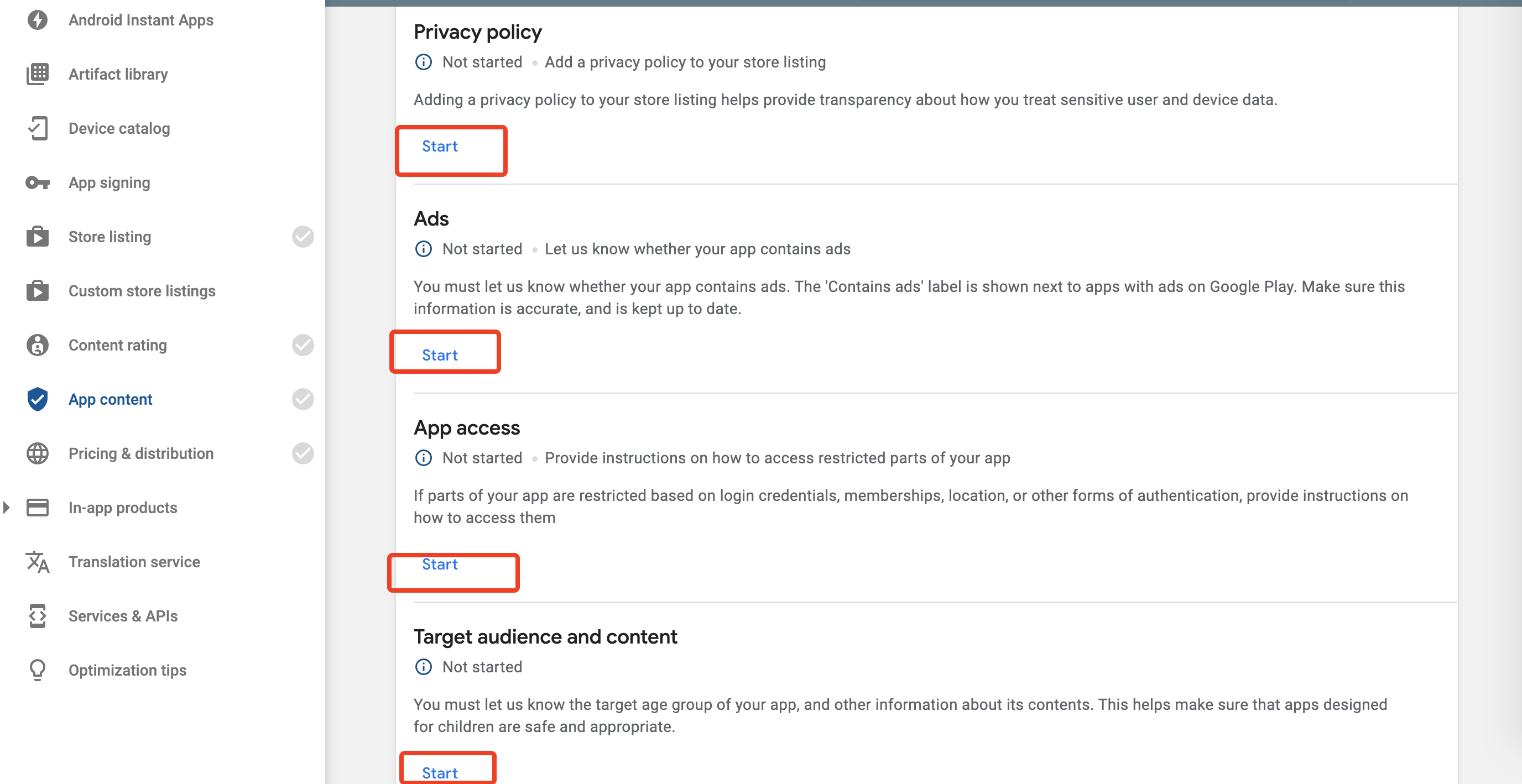Go to Services & APIs
This screenshot has width=1522, height=784.
[x=123, y=616]
